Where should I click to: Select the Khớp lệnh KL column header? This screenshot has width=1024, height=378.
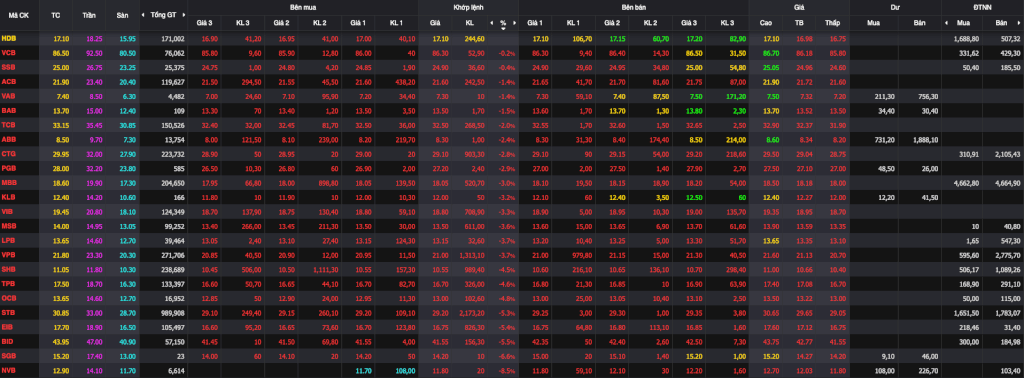pyautogui.click(x=470, y=23)
